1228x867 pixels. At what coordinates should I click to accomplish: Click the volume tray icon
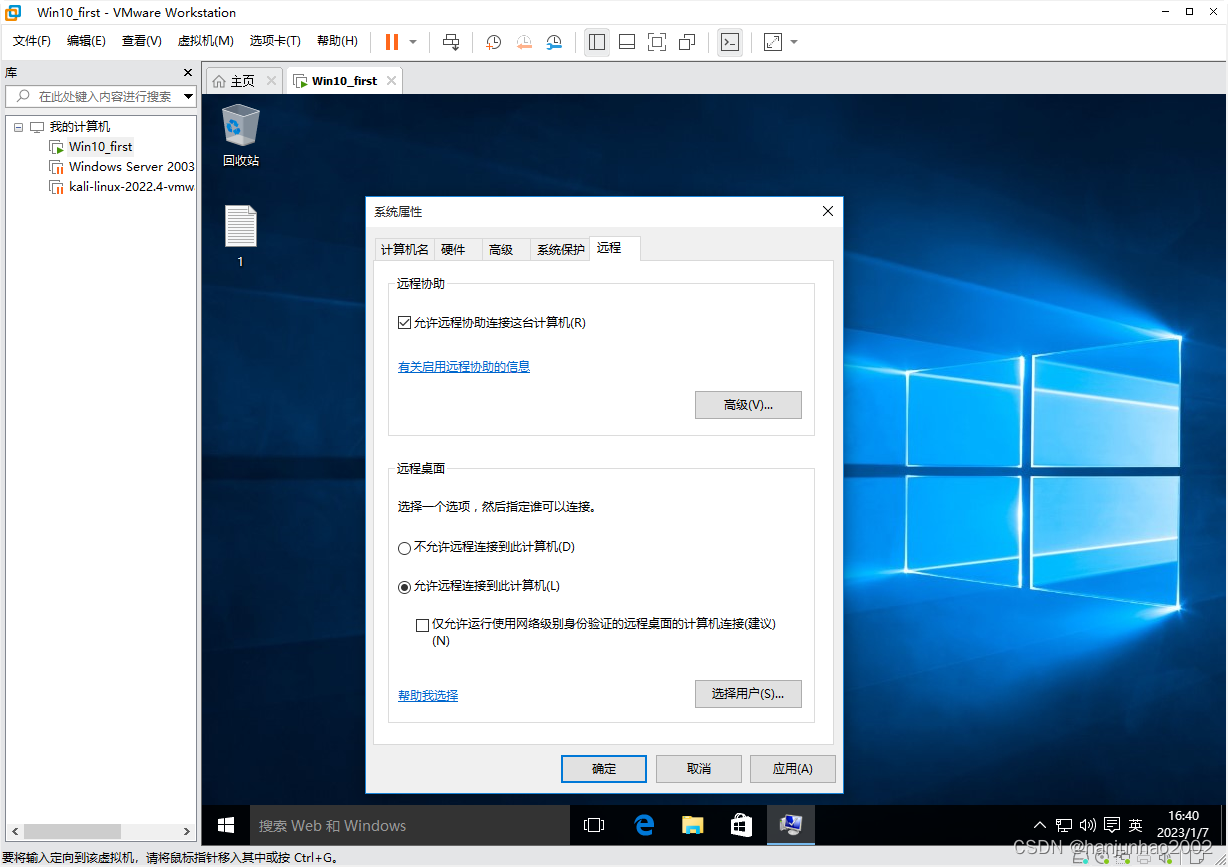point(1088,826)
